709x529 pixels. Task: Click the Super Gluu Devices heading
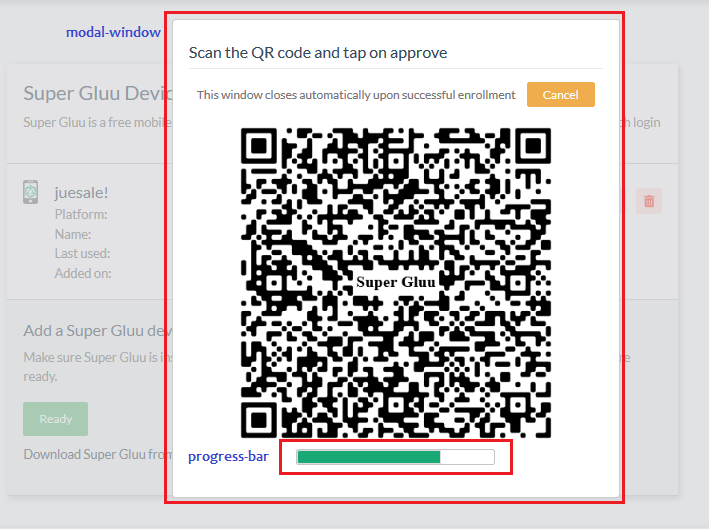click(98, 93)
